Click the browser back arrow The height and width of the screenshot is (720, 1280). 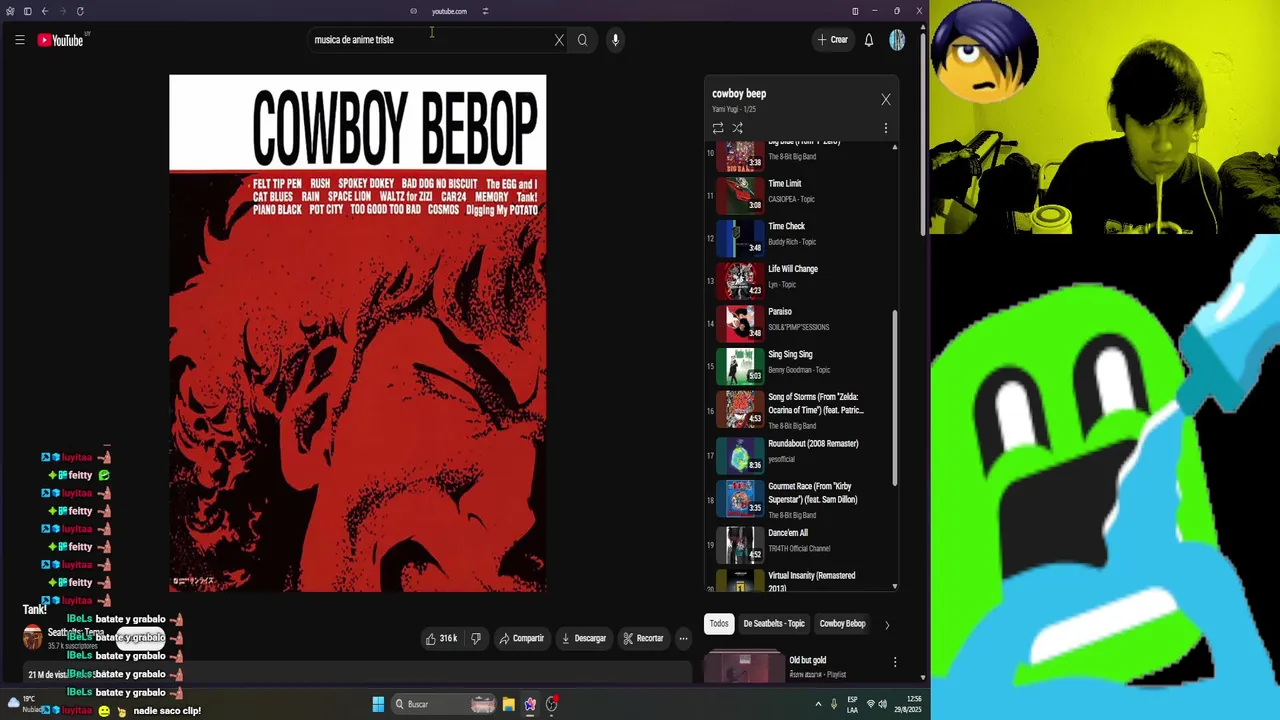tap(44, 11)
